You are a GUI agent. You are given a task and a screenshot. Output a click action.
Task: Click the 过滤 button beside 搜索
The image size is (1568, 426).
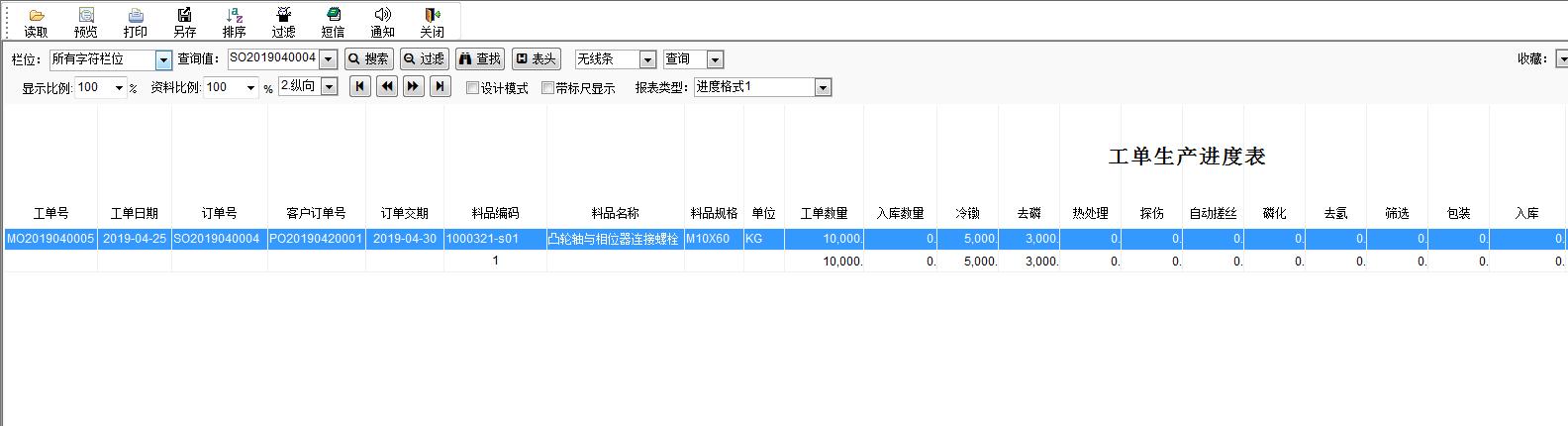tap(425, 59)
